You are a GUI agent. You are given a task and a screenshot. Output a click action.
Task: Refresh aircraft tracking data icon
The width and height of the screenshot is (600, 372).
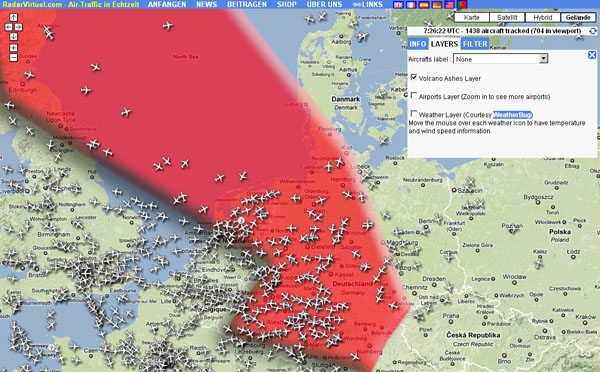[593, 31]
